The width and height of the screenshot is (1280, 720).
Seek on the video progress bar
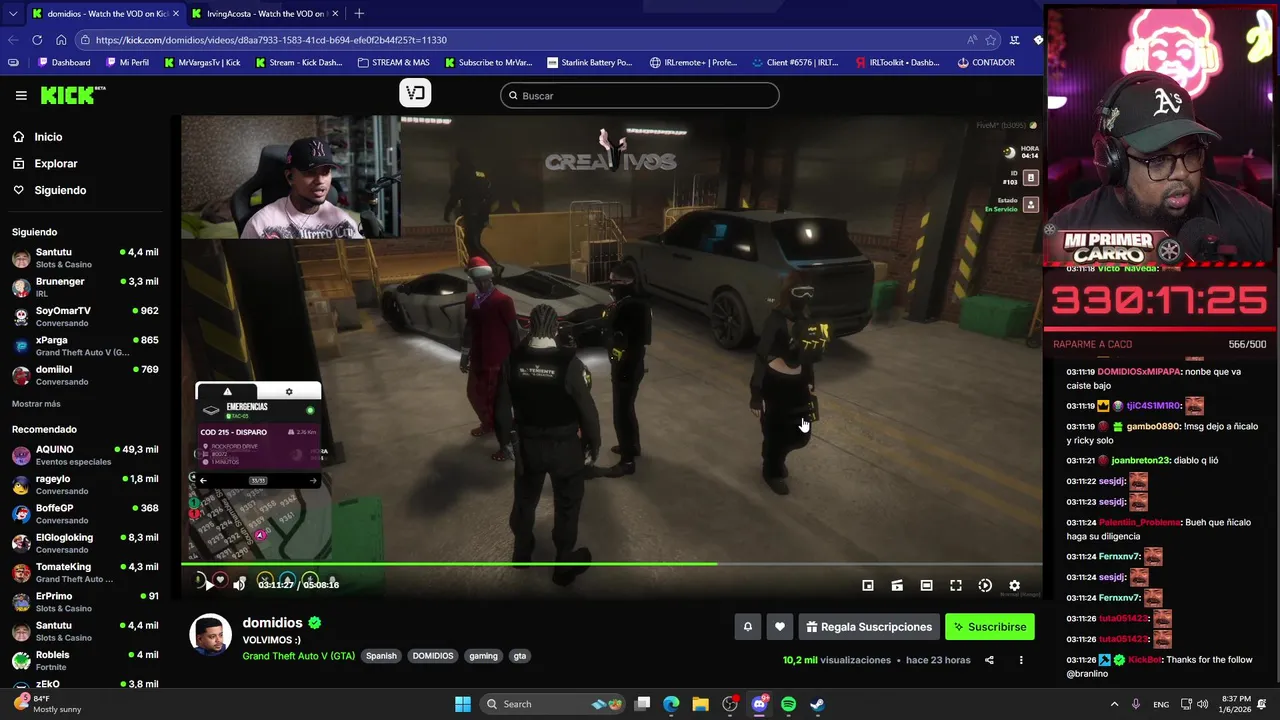(611, 565)
